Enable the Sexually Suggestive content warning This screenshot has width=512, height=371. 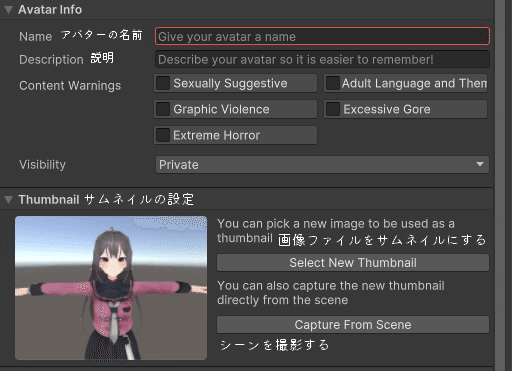(163, 83)
